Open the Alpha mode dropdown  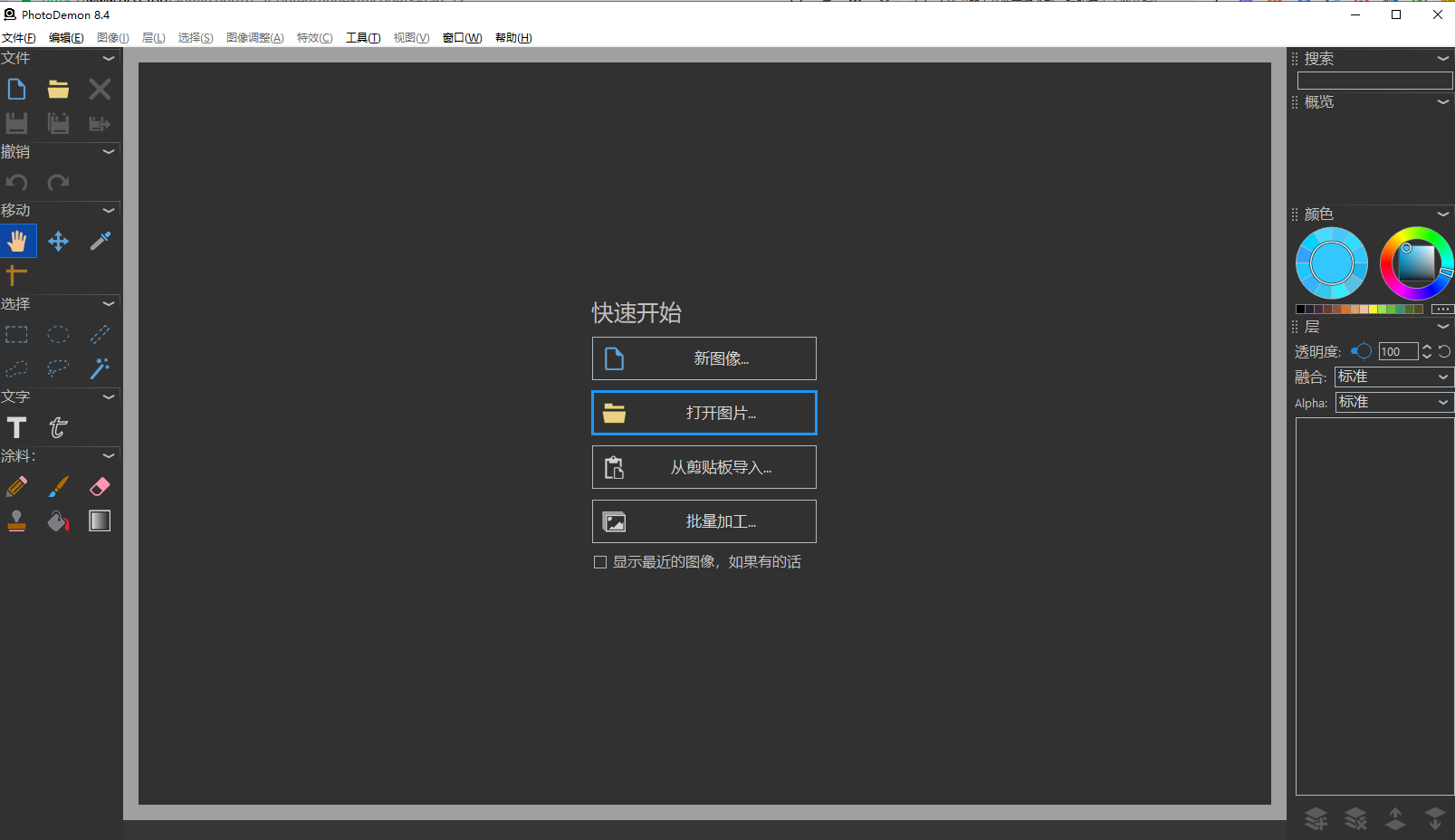1393,402
